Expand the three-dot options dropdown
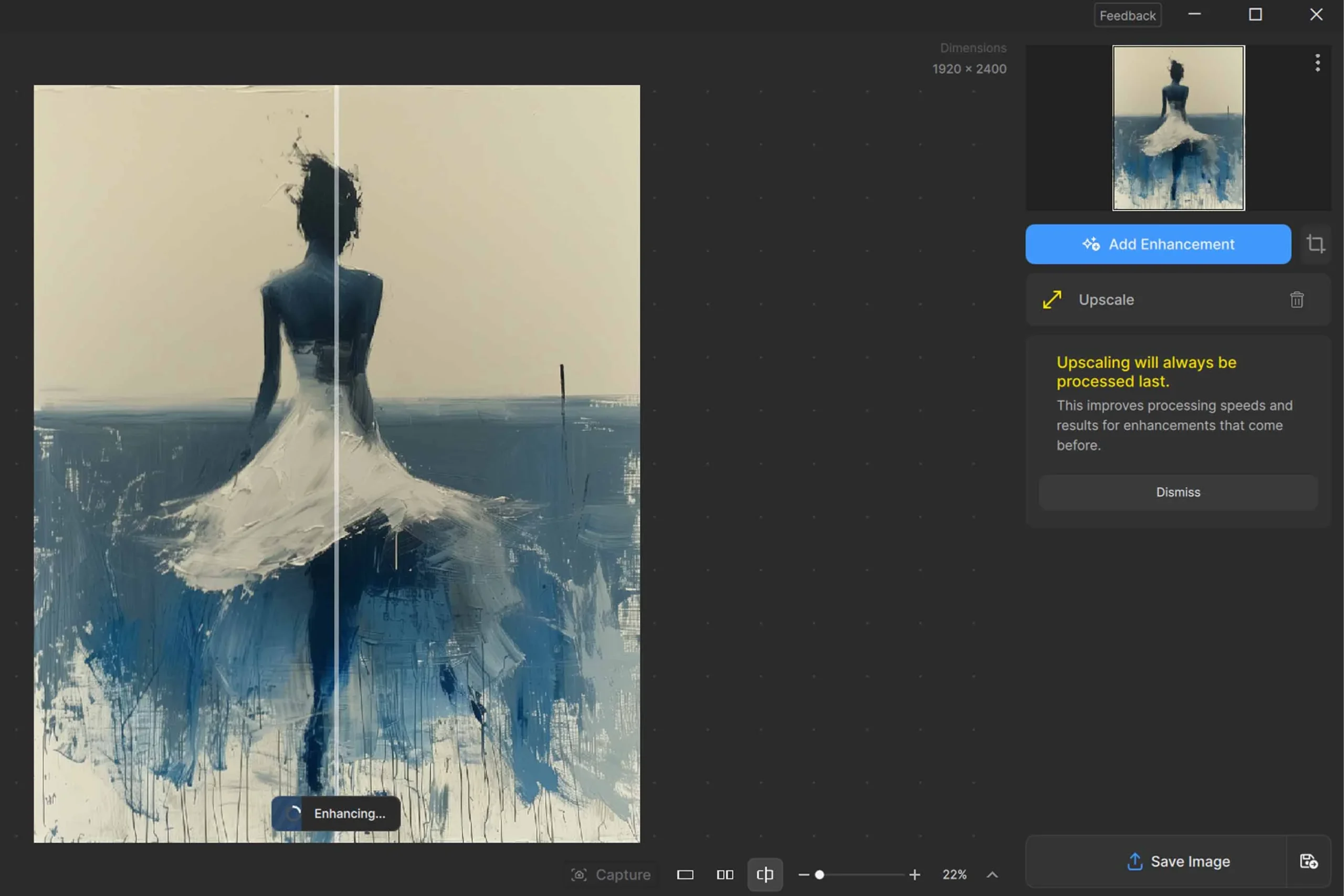The image size is (1344, 896). [x=1317, y=63]
